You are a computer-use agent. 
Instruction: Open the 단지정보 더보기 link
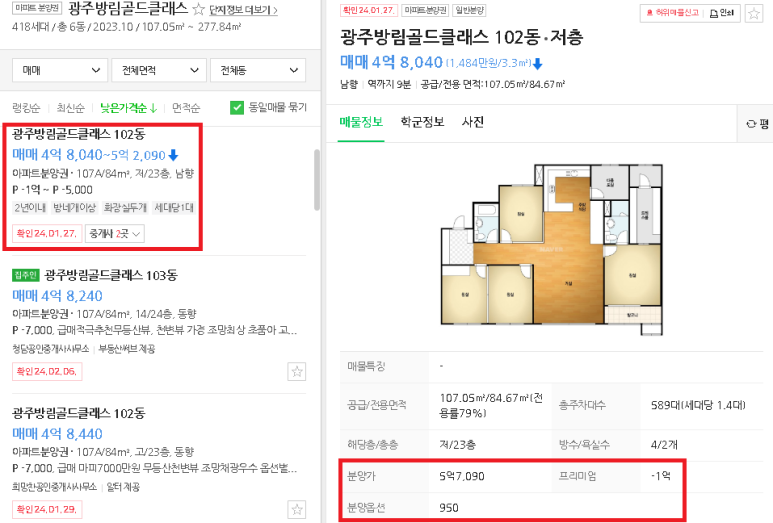(x=244, y=10)
